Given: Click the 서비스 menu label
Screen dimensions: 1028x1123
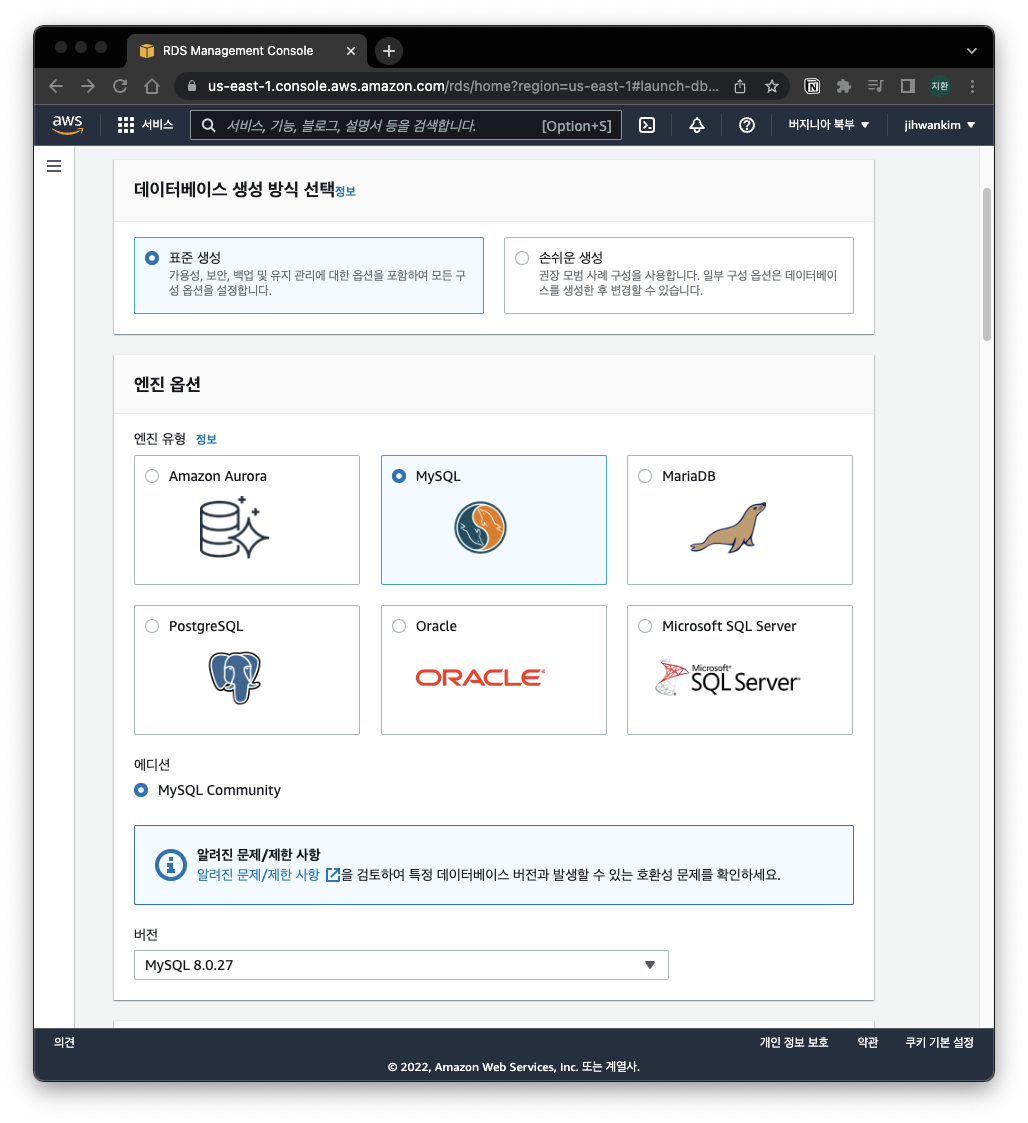Looking at the screenshot, I should click(158, 125).
